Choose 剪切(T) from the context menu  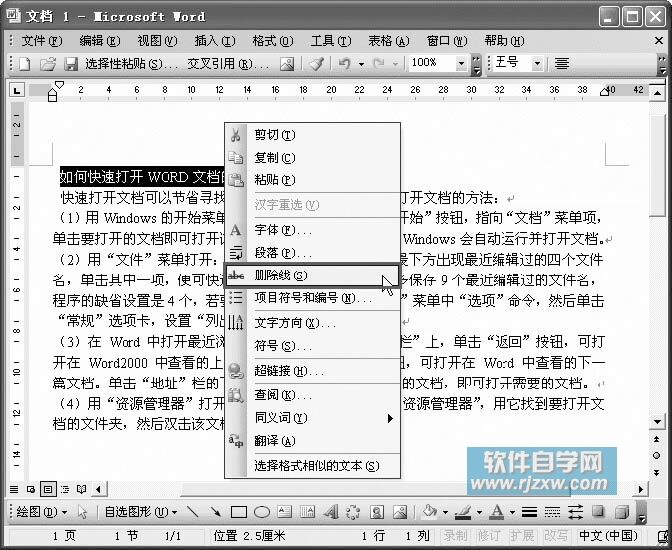pyautogui.click(x=313, y=135)
